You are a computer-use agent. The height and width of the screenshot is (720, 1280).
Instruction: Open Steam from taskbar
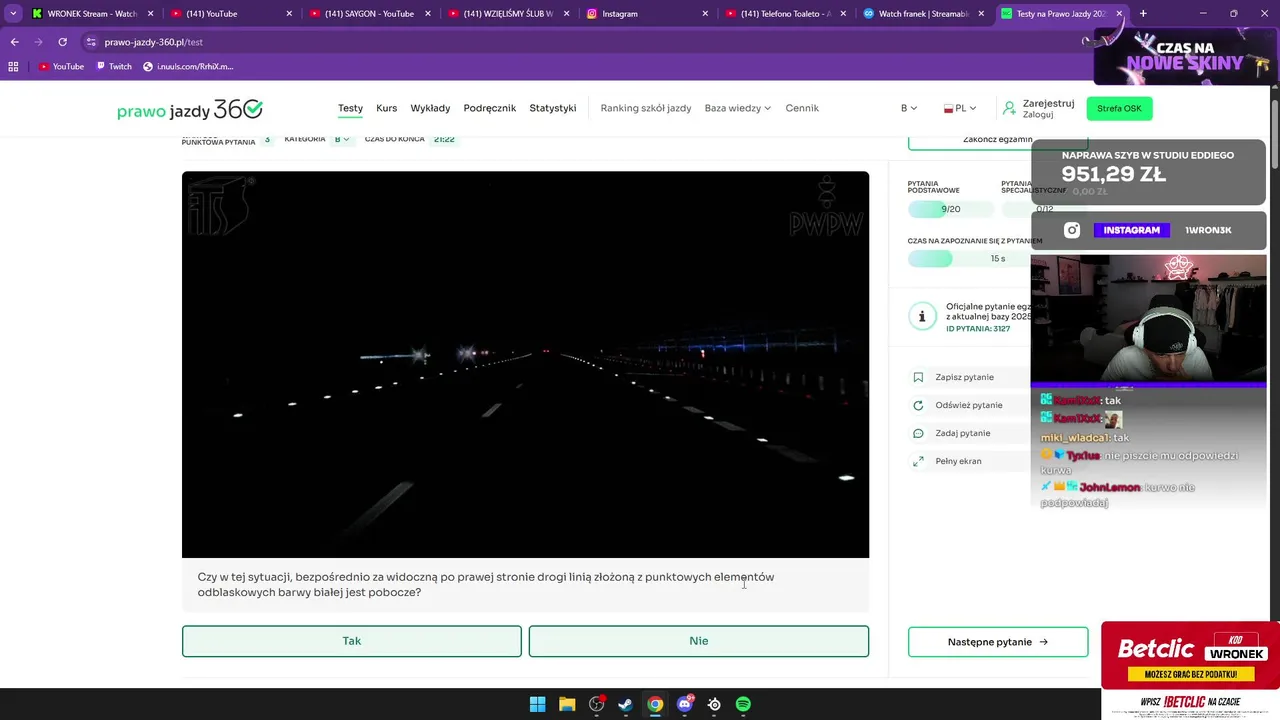point(625,704)
